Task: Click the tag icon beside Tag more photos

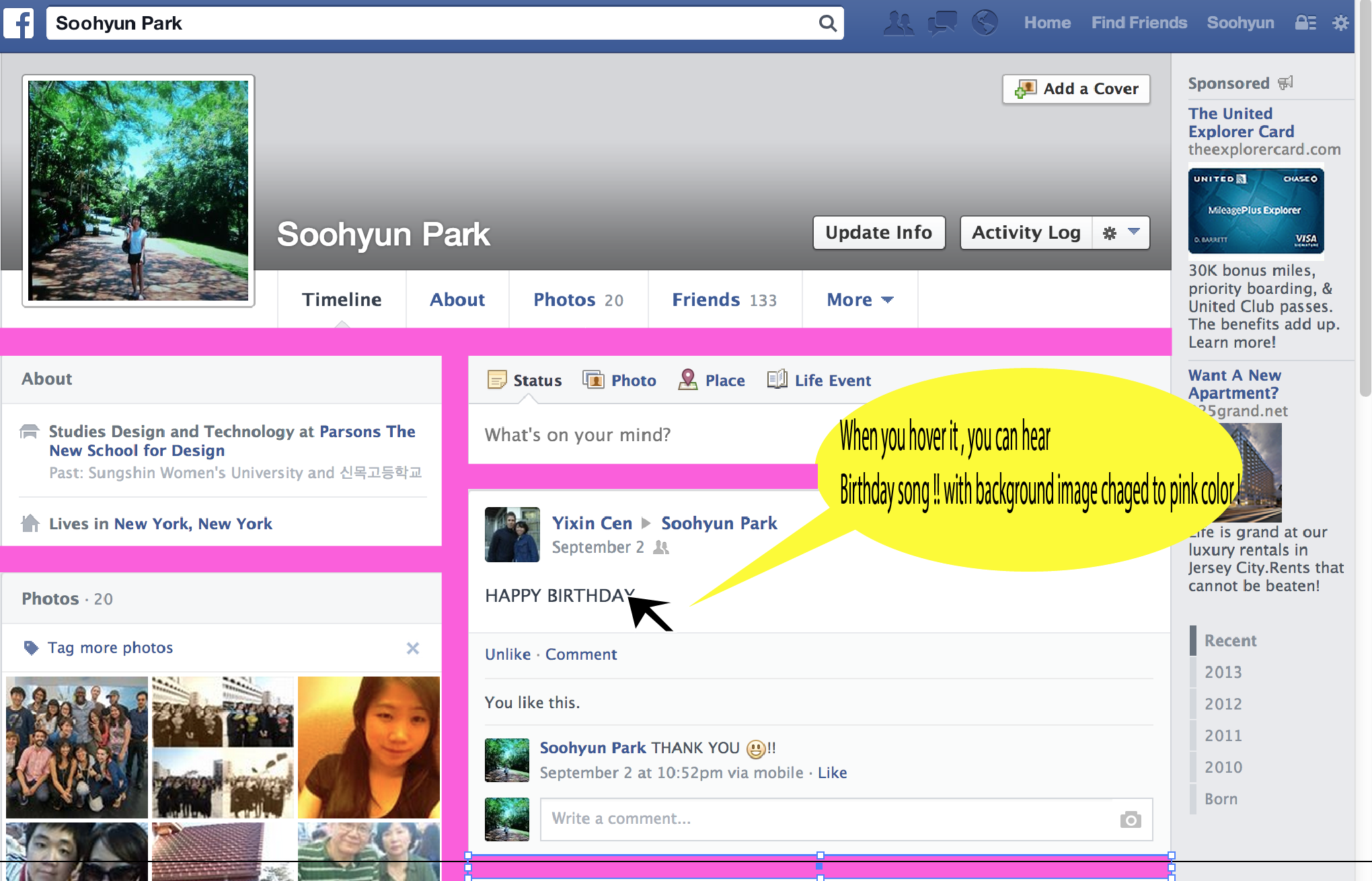Action: (31, 648)
